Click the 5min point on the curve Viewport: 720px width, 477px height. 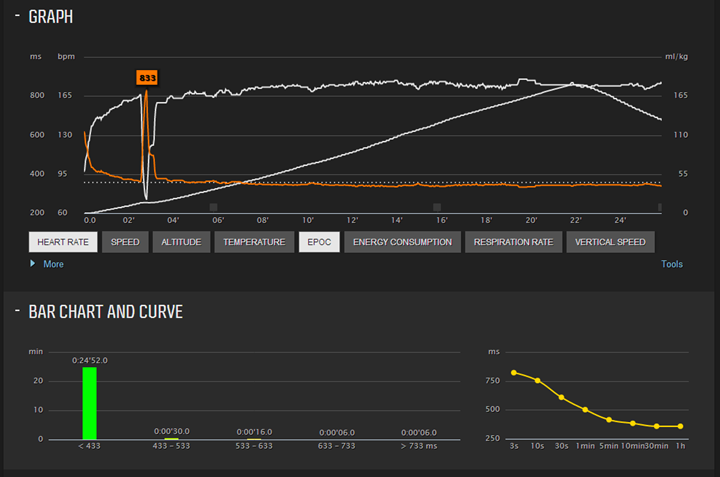click(x=609, y=420)
